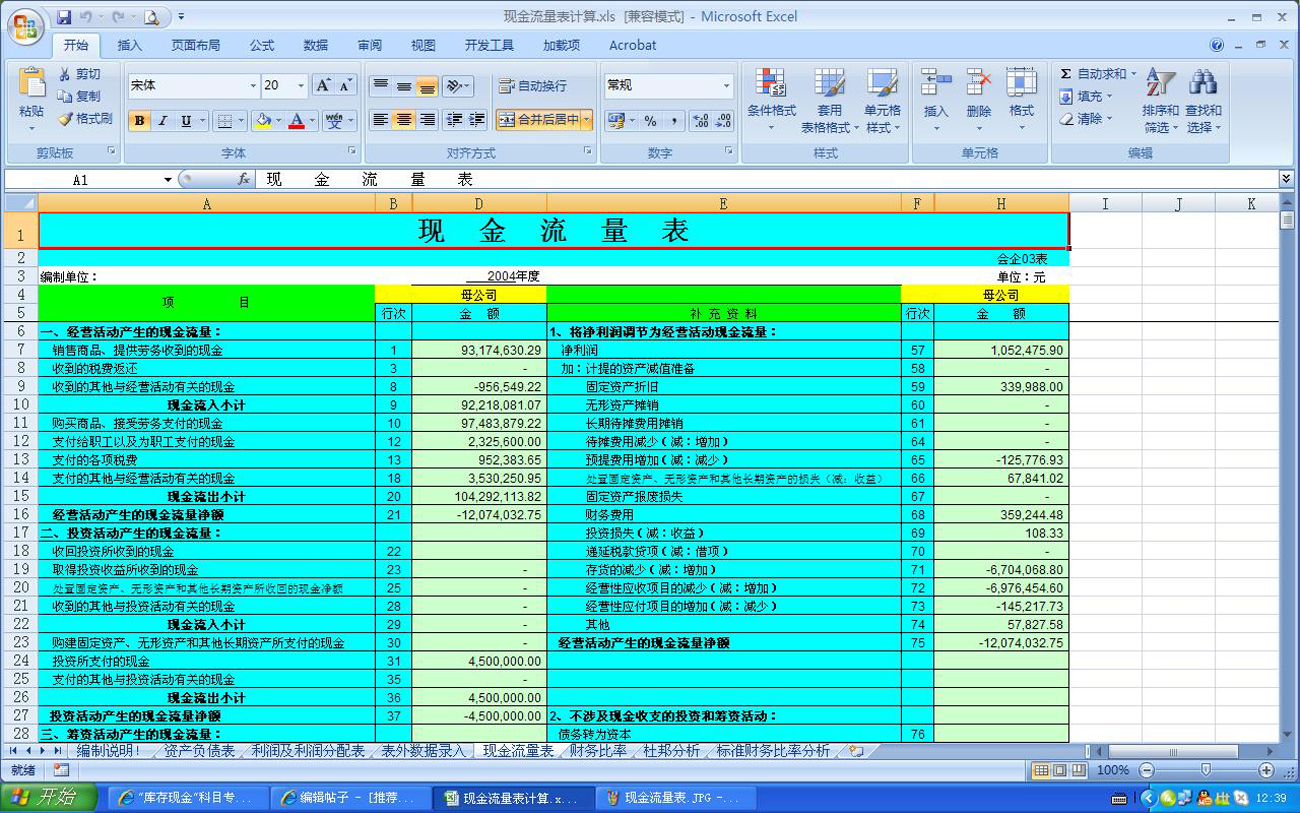Copy selection with 复制
The height and width of the screenshot is (813, 1300).
[x=79, y=96]
